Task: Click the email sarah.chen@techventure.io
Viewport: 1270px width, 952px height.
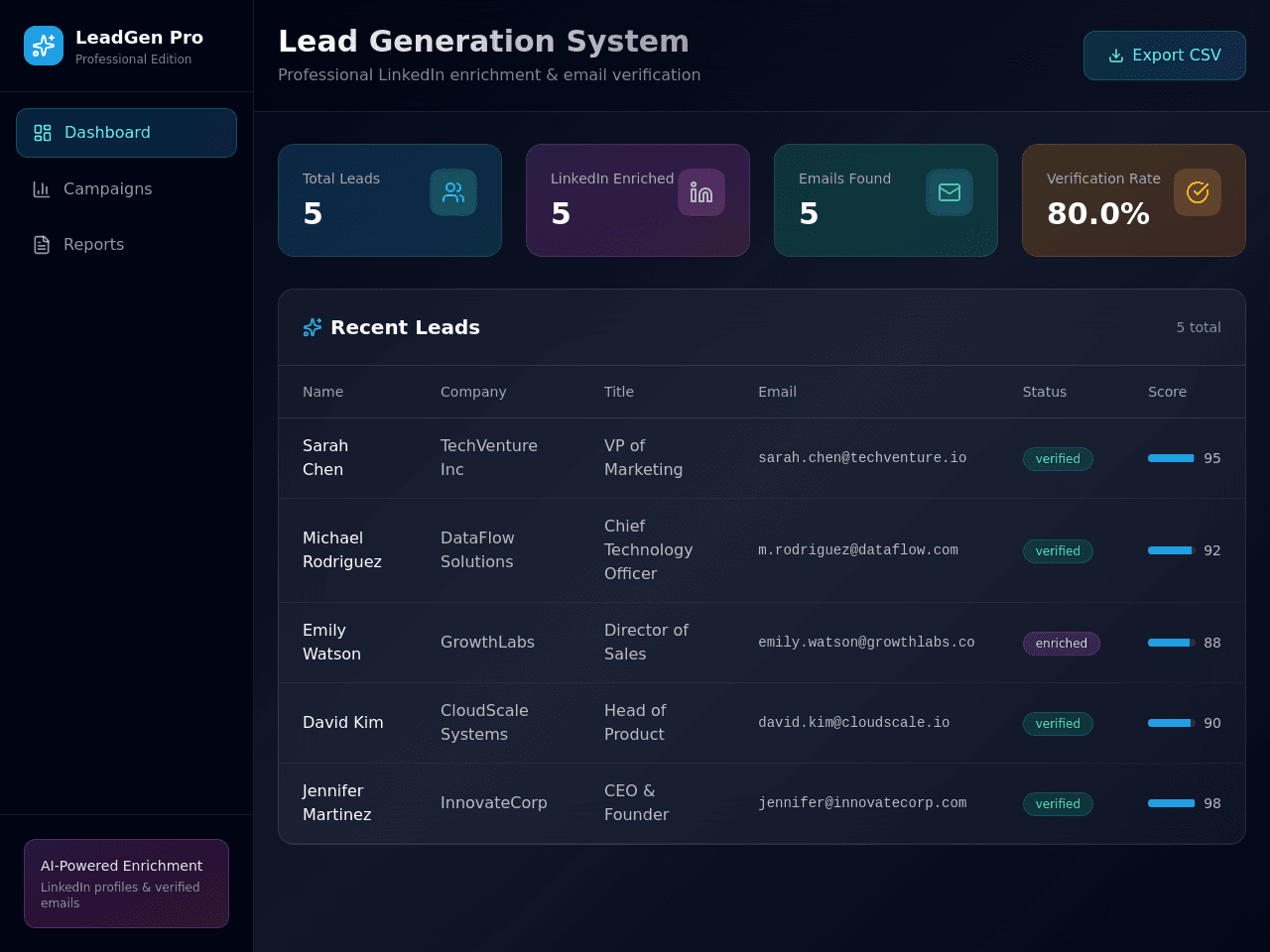Action: click(x=862, y=458)
